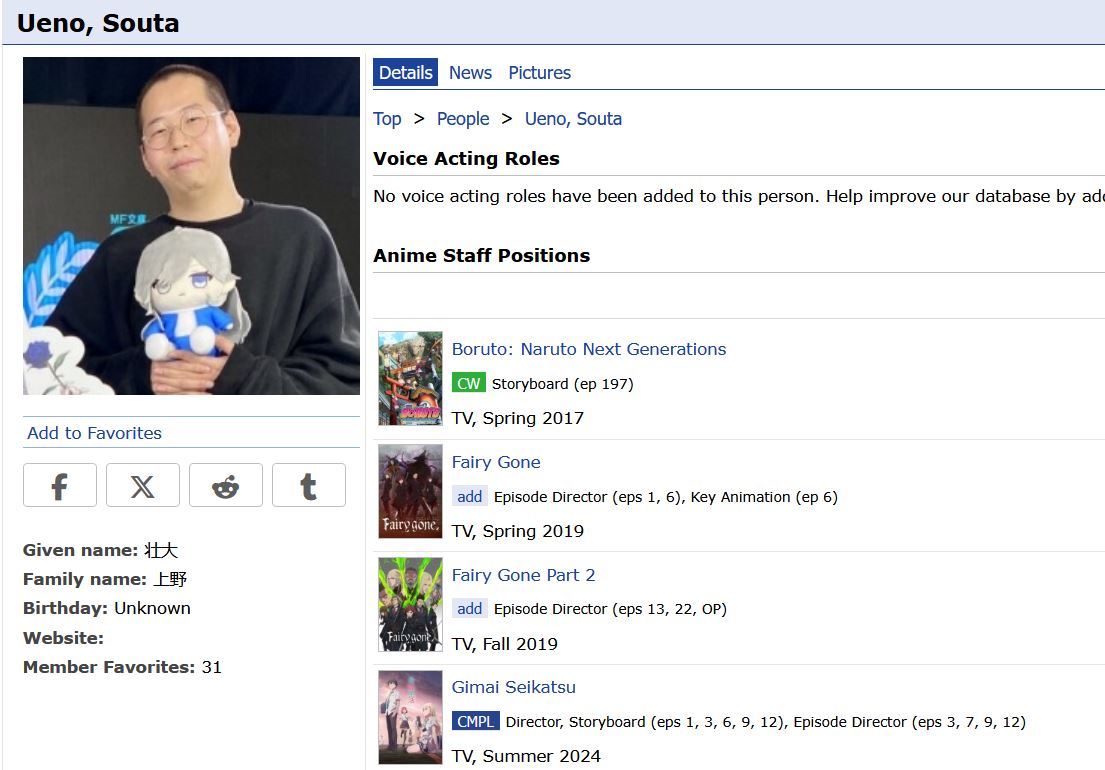Image resolution: width=1105 pixels, height=770 pixels.
Task: Click 'TV, Spring 2019' text
Action: [517, 531]
